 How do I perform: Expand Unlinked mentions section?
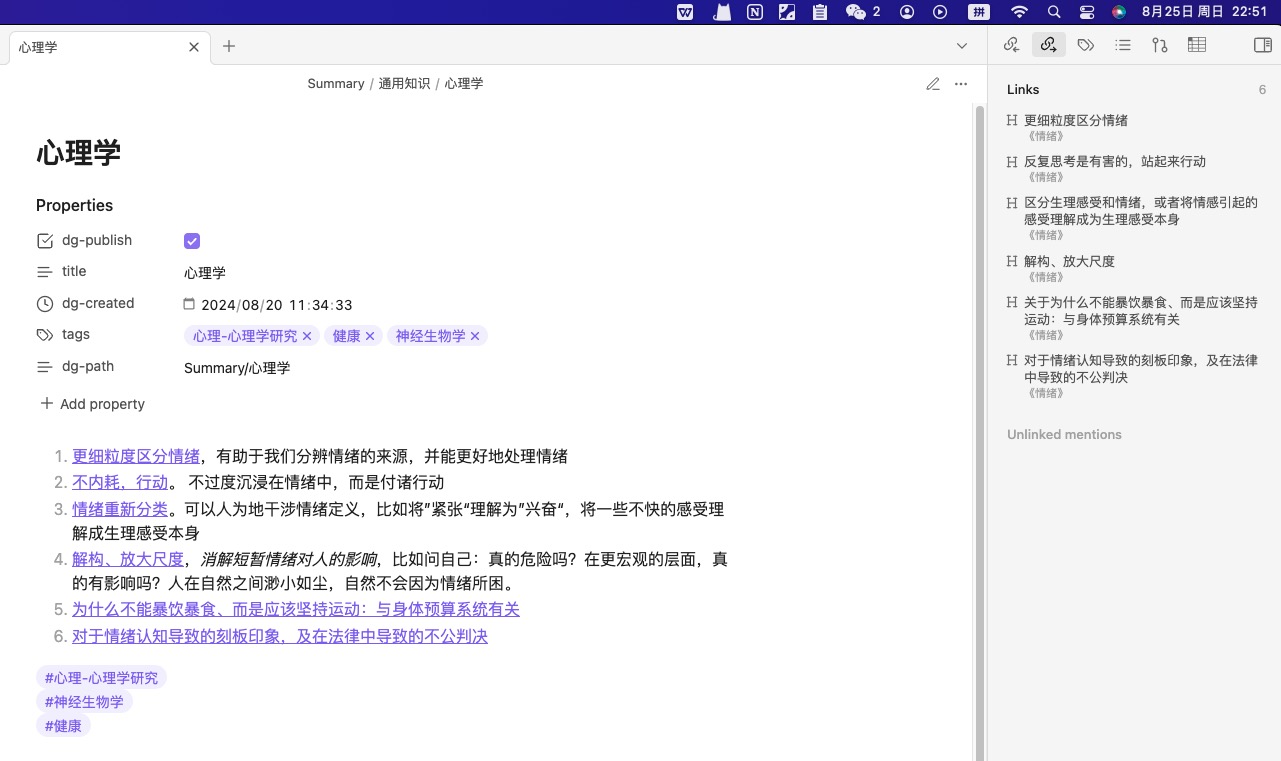1064,435
